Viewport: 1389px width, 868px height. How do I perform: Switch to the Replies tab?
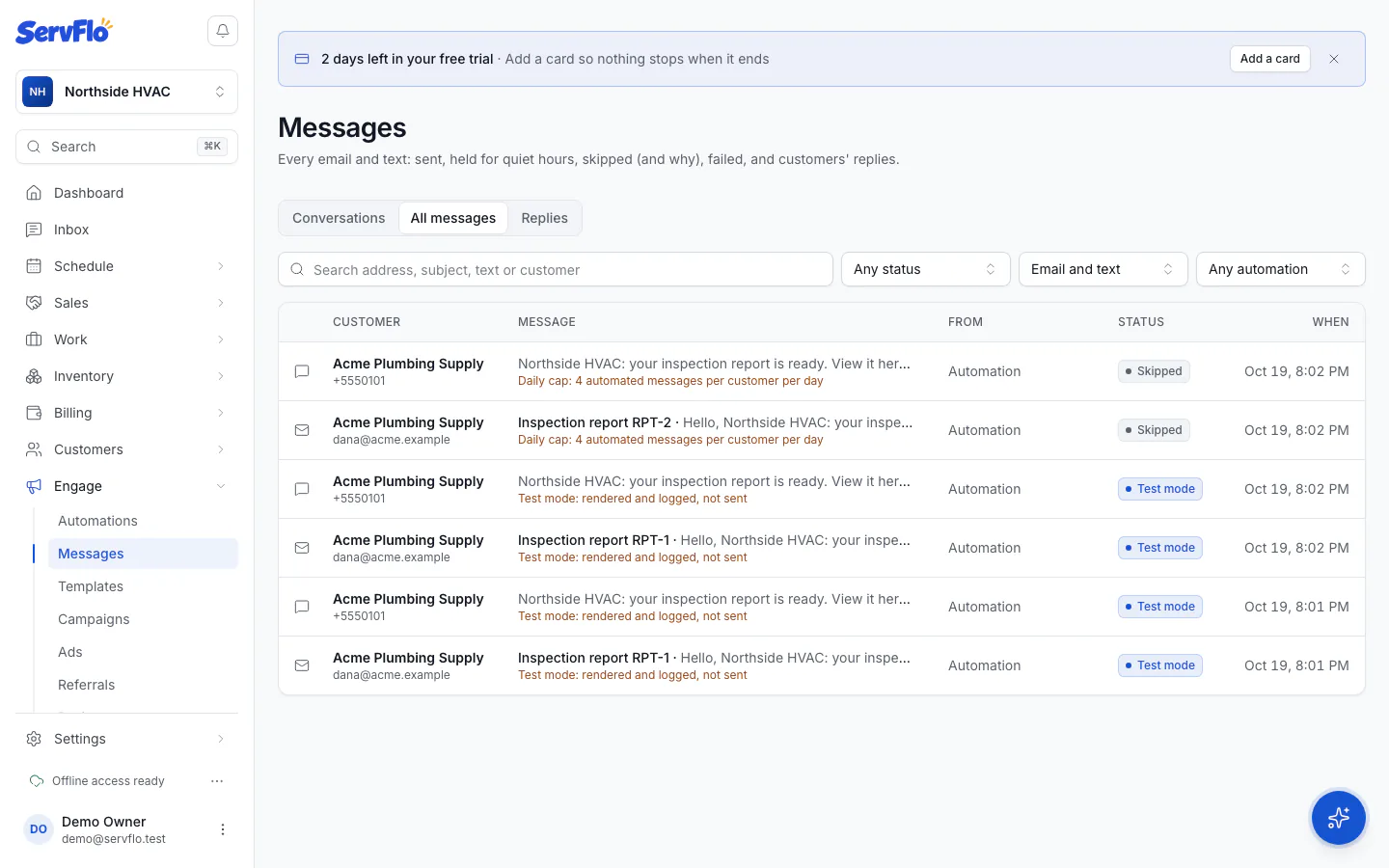[545, 218]
